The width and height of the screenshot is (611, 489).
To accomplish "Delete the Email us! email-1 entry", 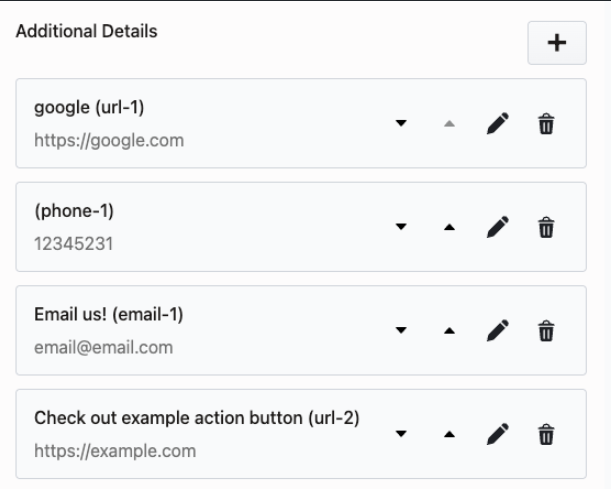I will tap(546, 330).
